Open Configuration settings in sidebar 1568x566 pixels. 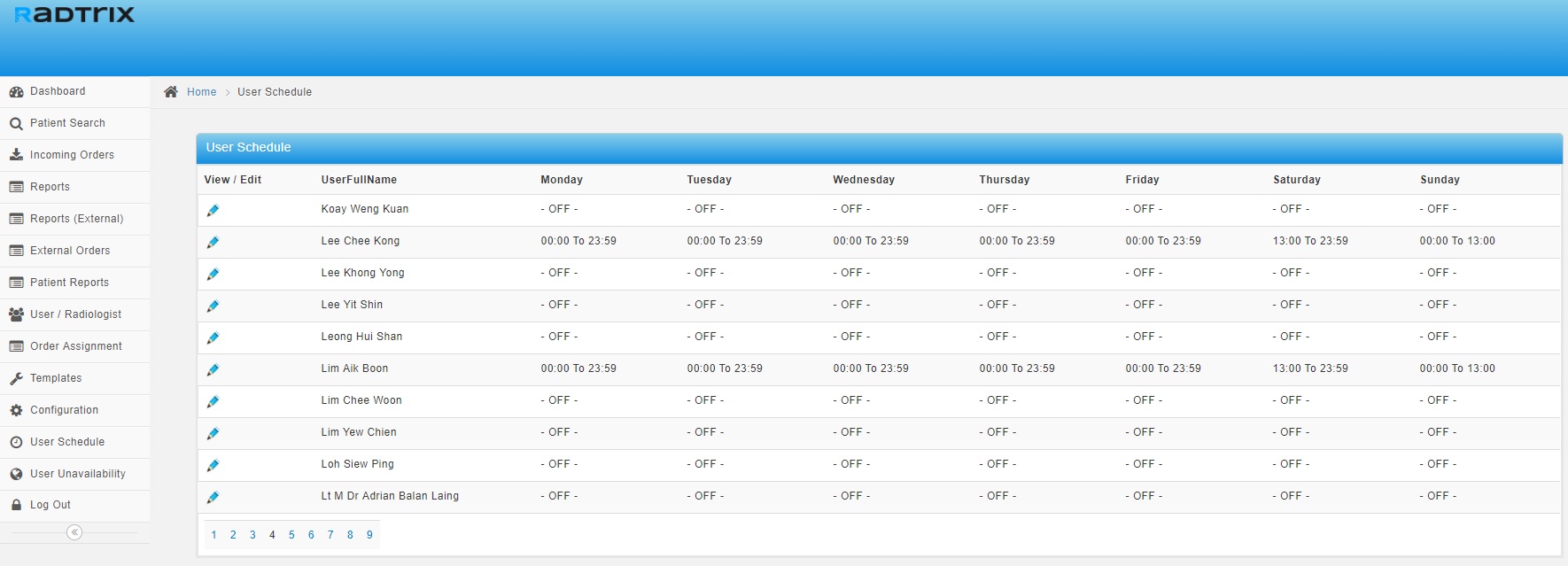(x=64, y=410)
